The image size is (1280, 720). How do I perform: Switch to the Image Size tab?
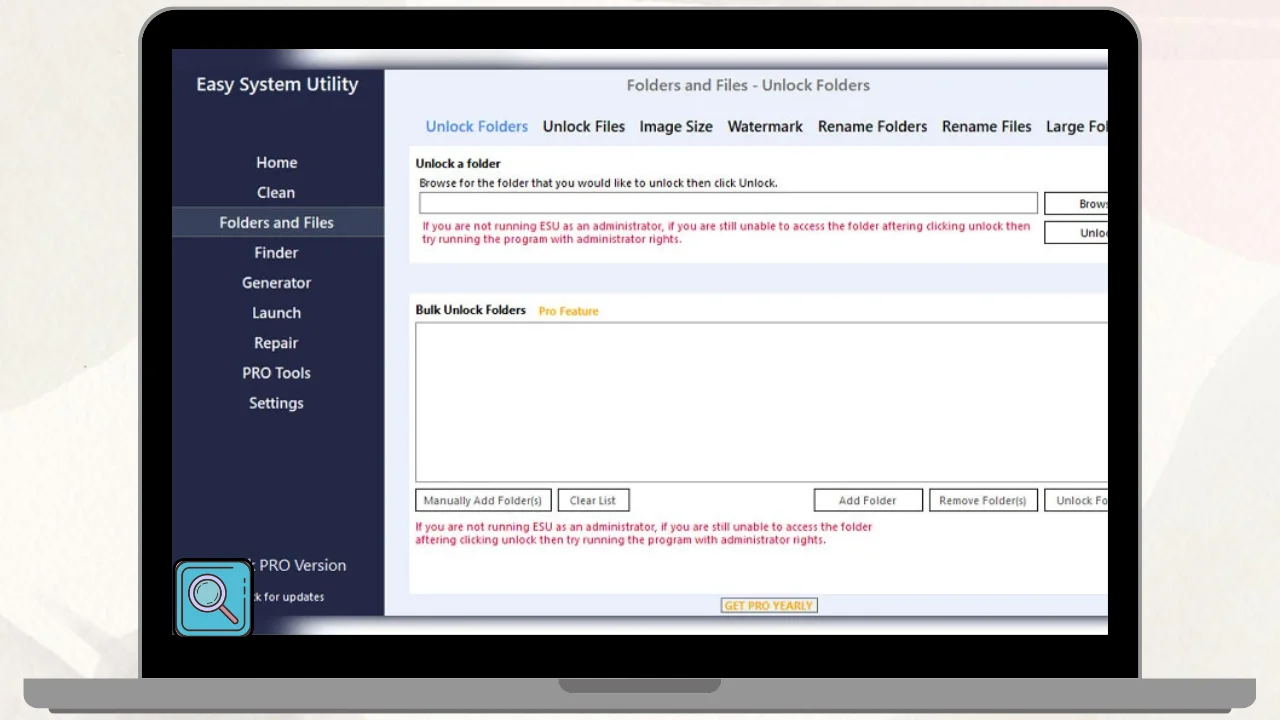[676, 127]
